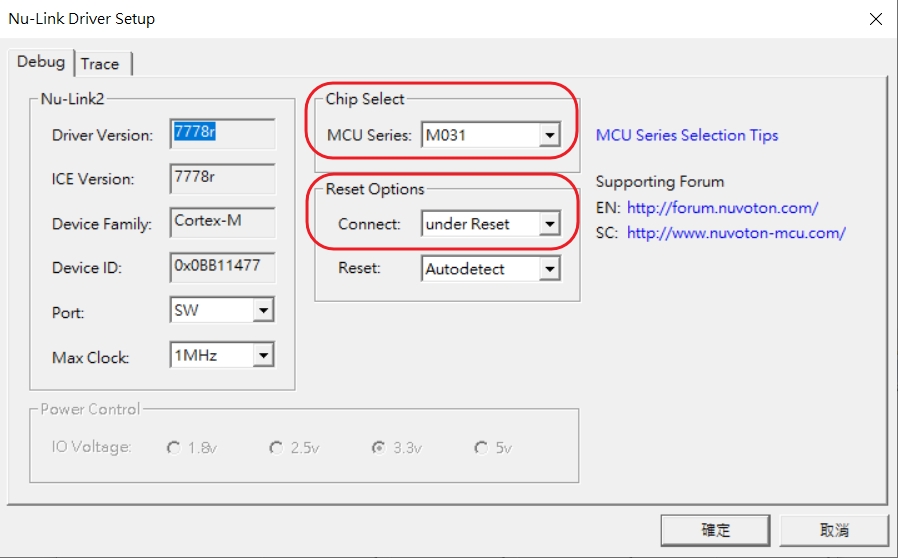898x558 pixels.
Task: Cancel with the 取消 button
Action: click(834, 530)
